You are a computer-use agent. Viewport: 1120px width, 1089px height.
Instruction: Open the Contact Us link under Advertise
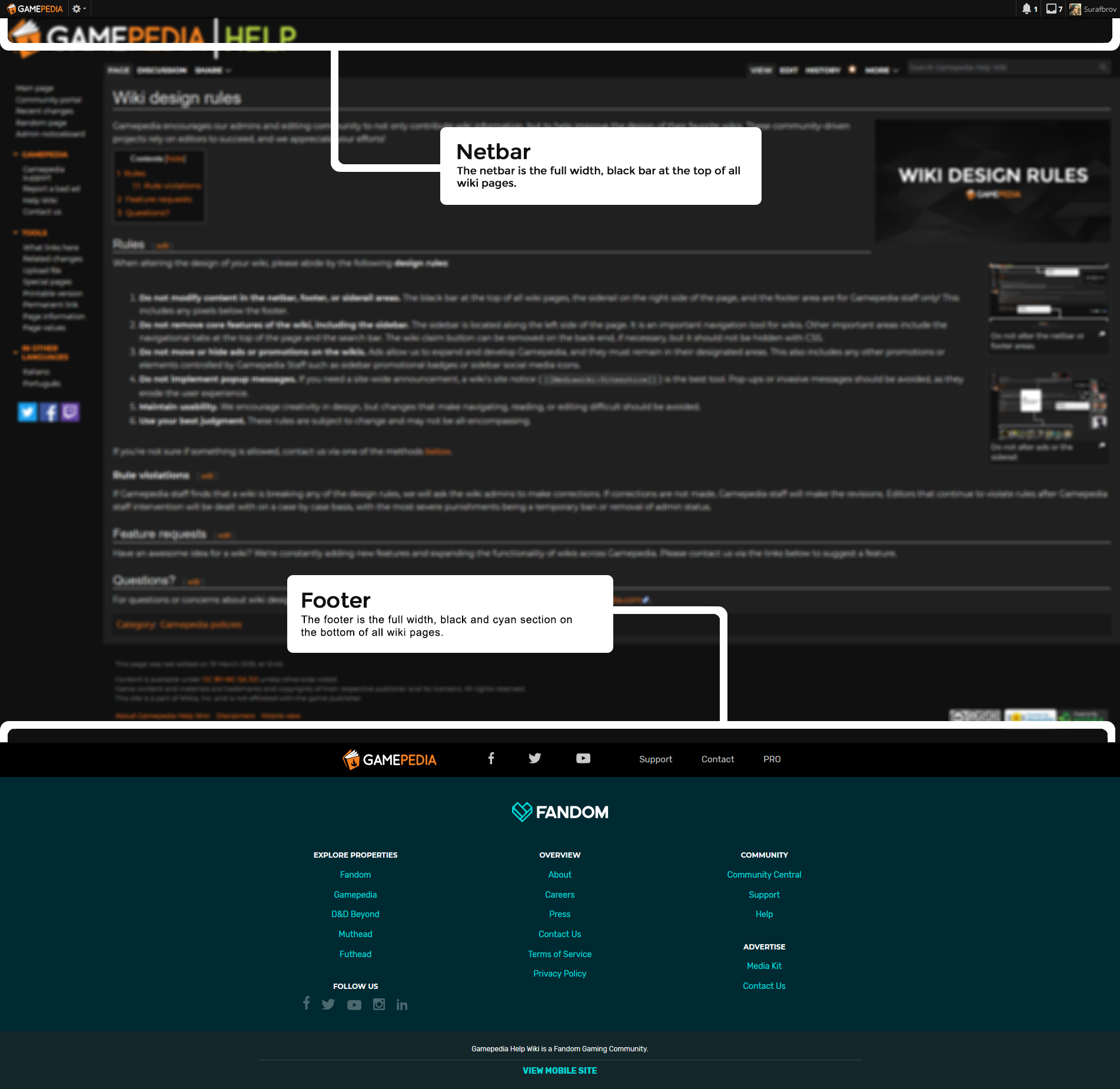coord(764,986)
